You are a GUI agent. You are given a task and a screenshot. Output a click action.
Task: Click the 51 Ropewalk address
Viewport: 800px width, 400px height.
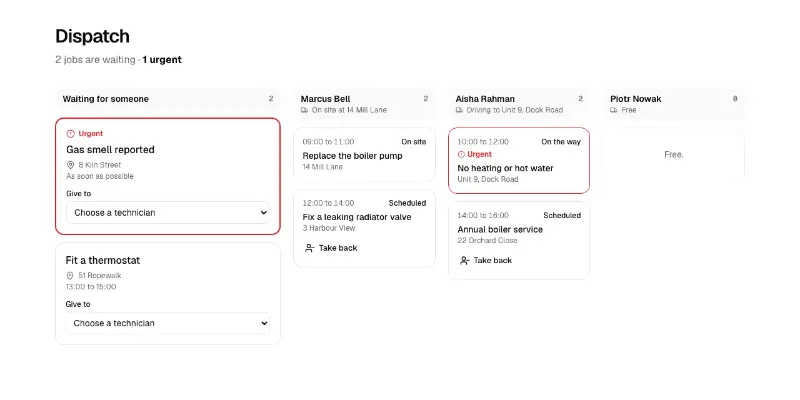99,276
